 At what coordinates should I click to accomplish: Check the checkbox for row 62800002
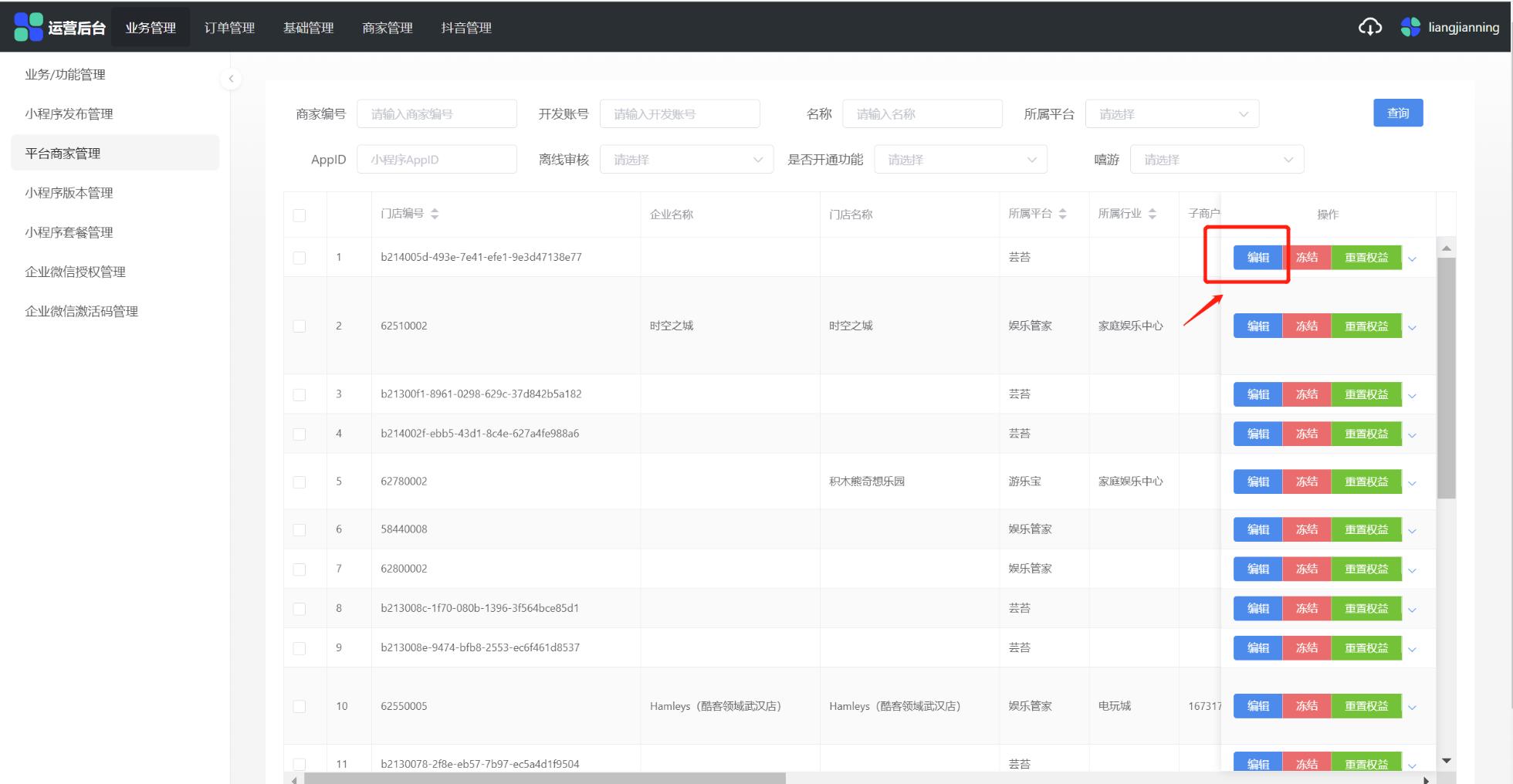pyautogui.click(x=300, y=569)
